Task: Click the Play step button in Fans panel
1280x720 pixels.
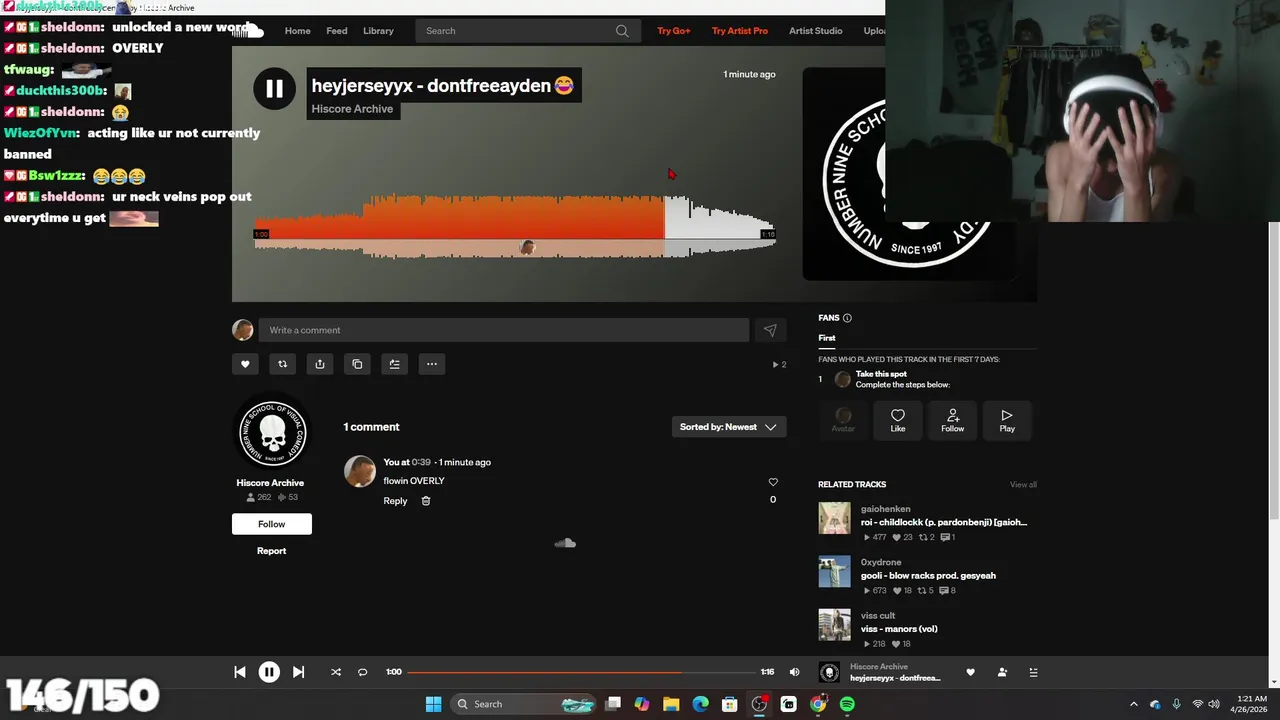Action: coord(1007,421)
